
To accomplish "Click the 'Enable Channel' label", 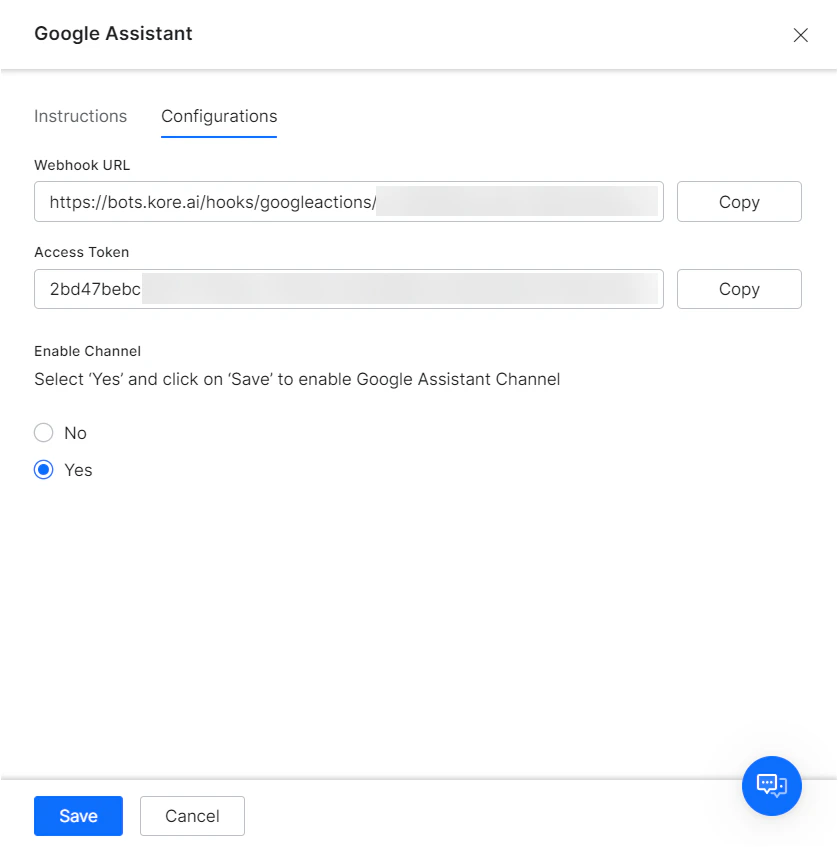I will (87, 351).
